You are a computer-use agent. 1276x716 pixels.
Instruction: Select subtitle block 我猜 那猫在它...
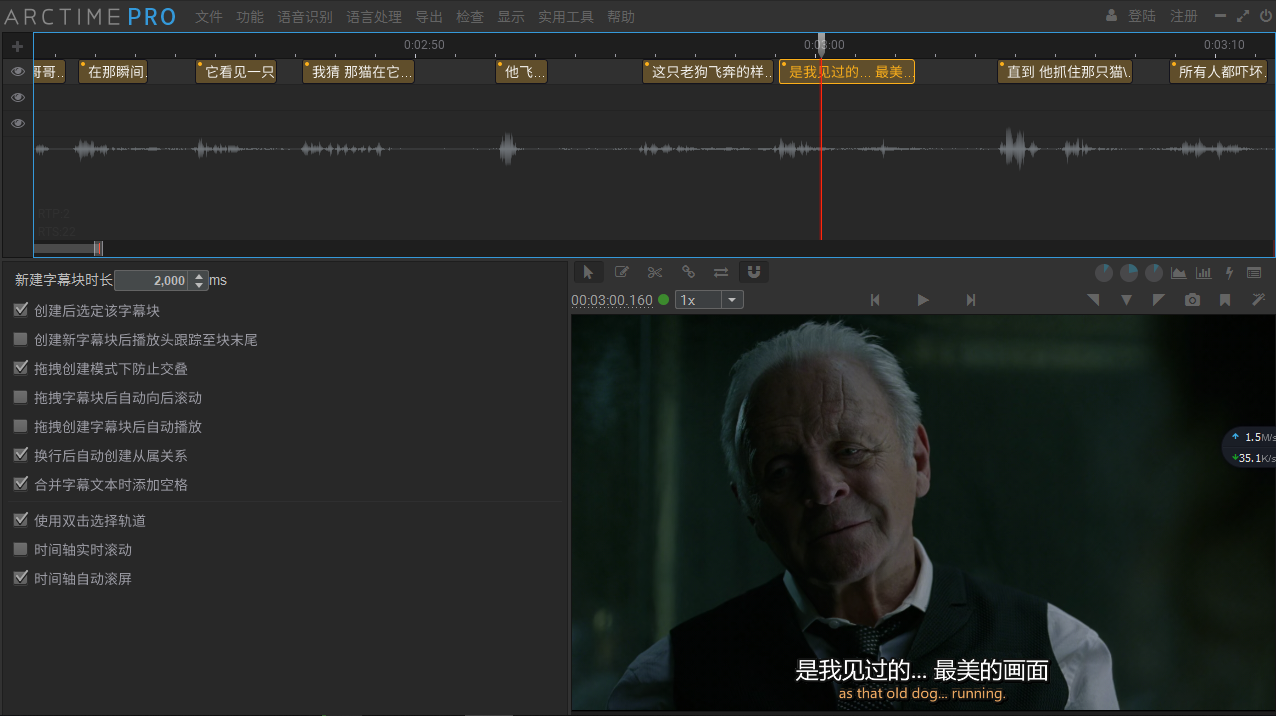pyautogui.click(x=358, y=72)
